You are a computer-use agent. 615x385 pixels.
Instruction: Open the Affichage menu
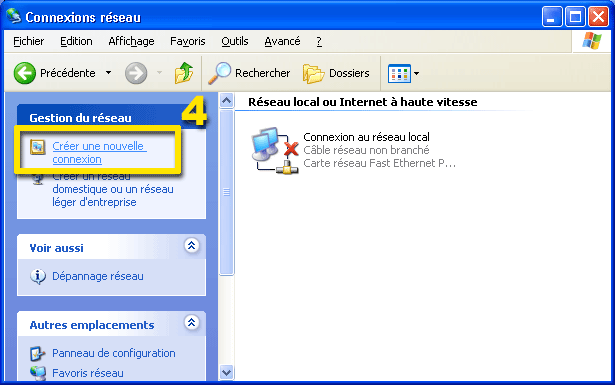click(x=131, y=41)
